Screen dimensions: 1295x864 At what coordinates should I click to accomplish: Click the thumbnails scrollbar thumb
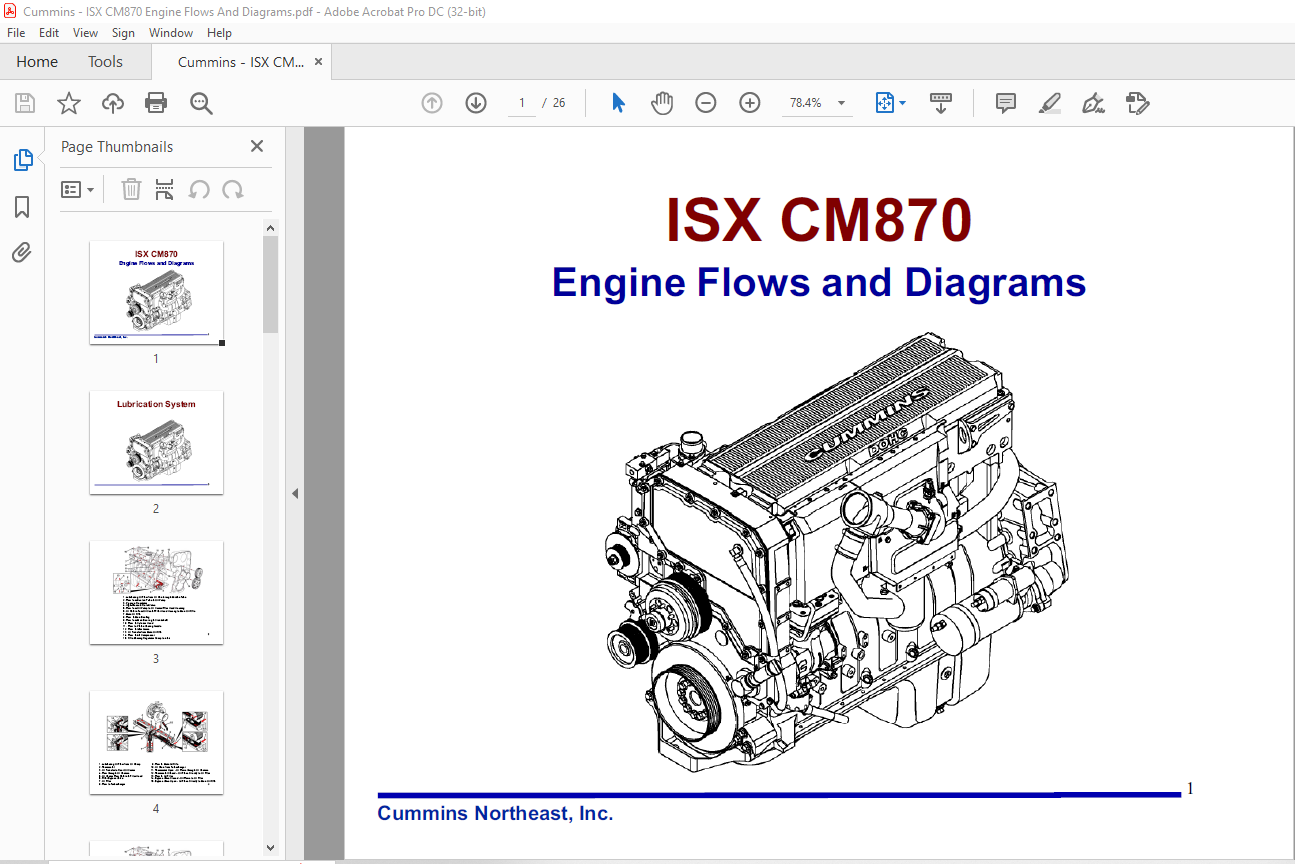coord(270,284)
